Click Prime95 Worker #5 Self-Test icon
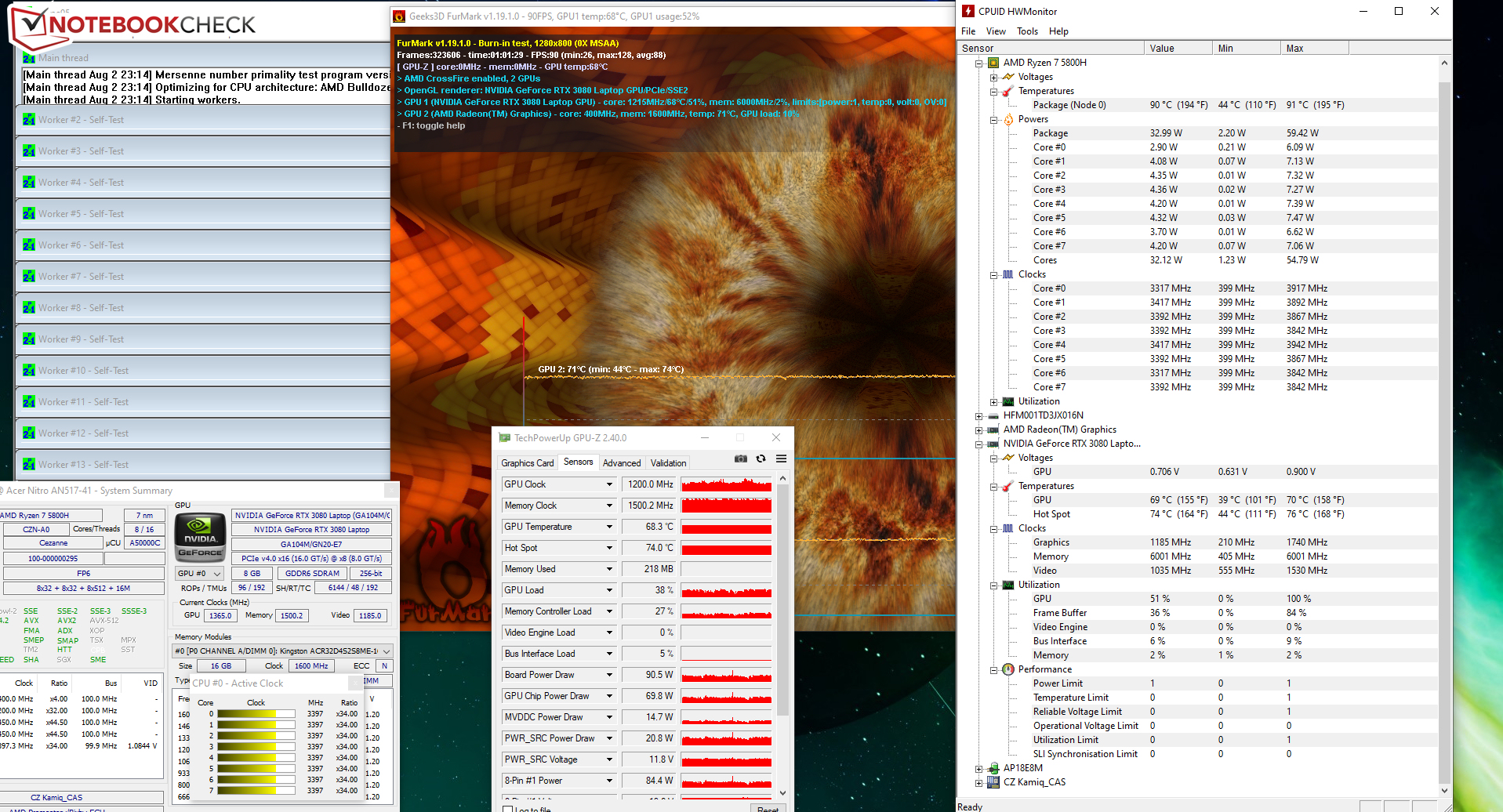The width and height of the screenshot is (1503, 812). click(x=29, y=214)
